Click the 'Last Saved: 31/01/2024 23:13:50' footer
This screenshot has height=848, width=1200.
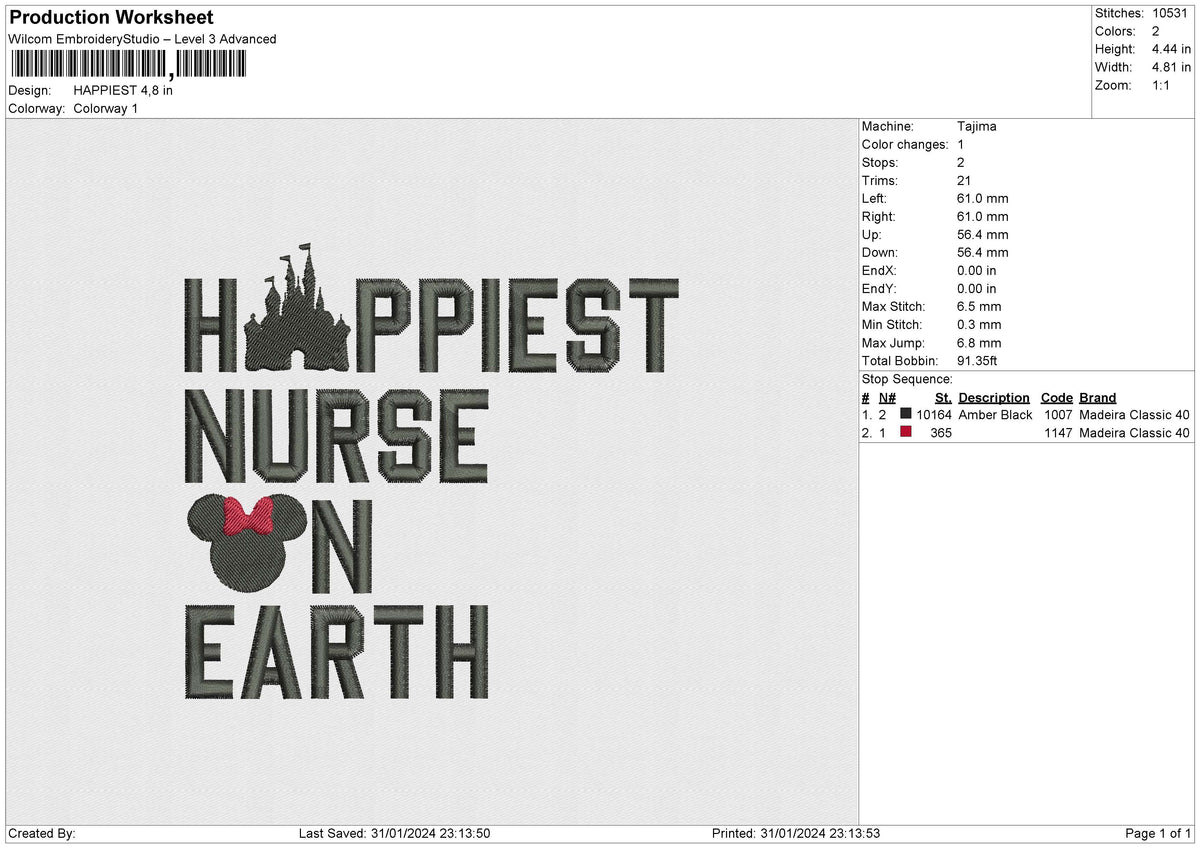pos(394,833)
